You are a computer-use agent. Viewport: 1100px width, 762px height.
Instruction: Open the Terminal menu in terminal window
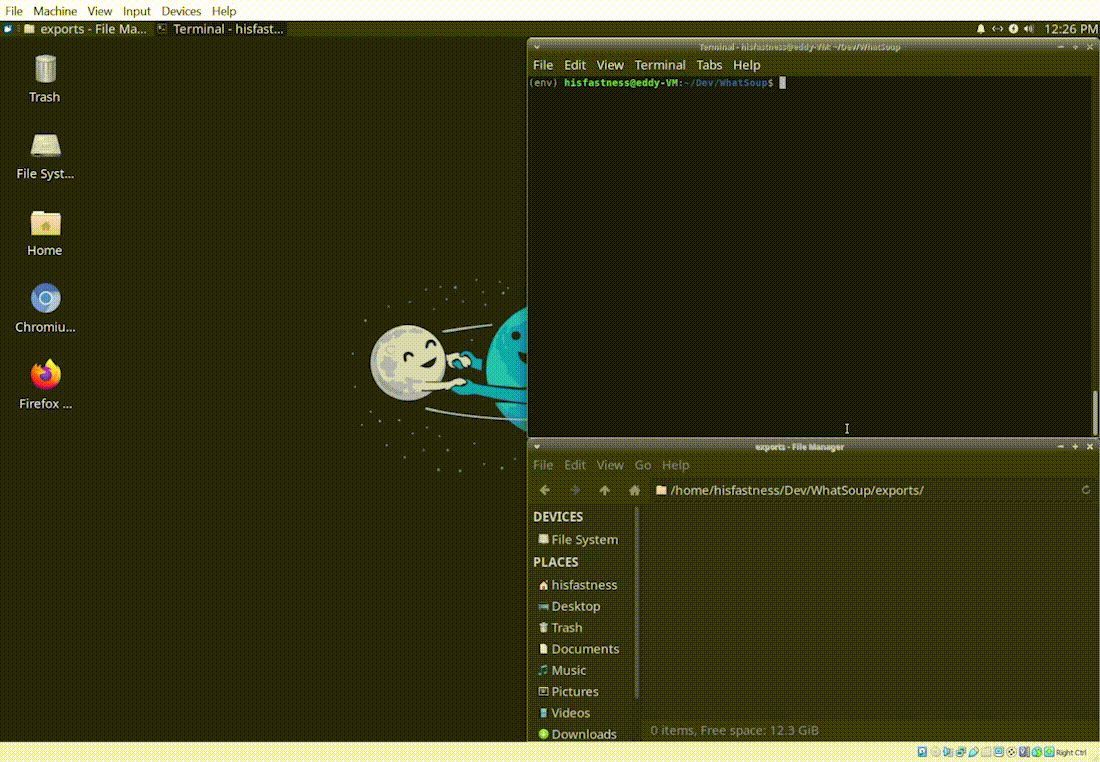(660, 65)
